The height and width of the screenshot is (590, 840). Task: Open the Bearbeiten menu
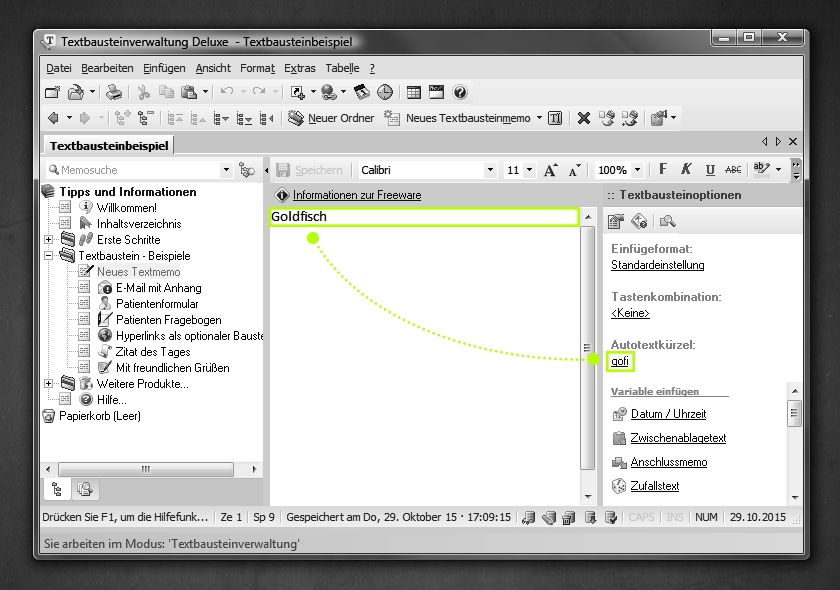point(107,68)
